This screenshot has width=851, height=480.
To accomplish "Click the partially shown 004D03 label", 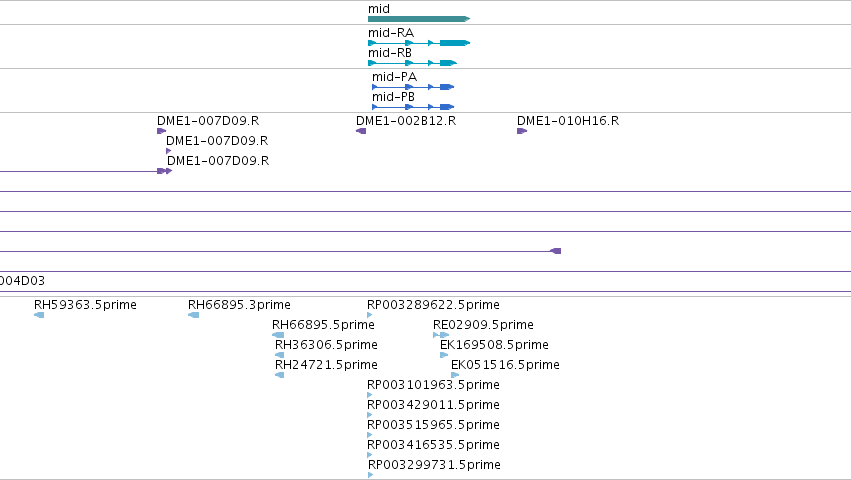I will tap(22, 281).
